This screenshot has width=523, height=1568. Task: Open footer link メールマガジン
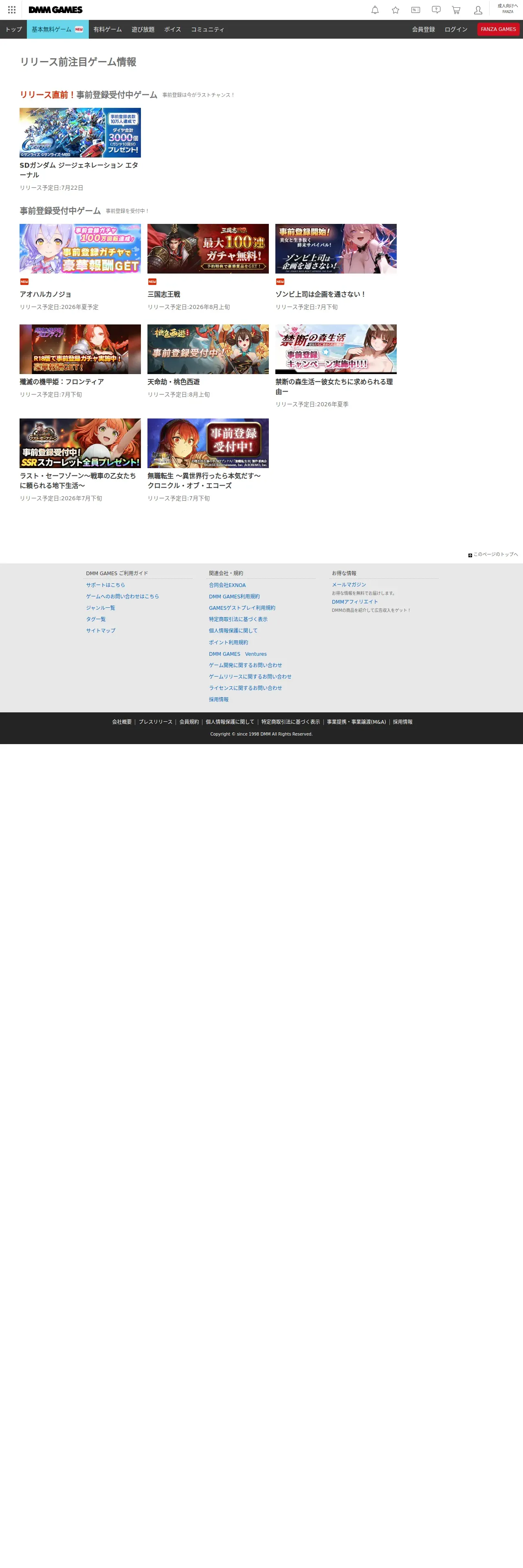(349, 585)
